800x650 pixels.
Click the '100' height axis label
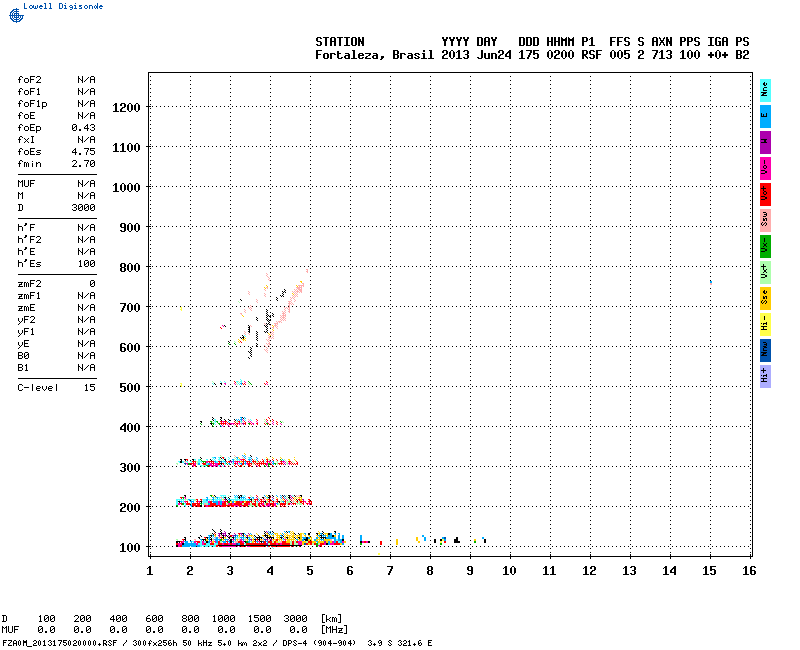point(130,548)
